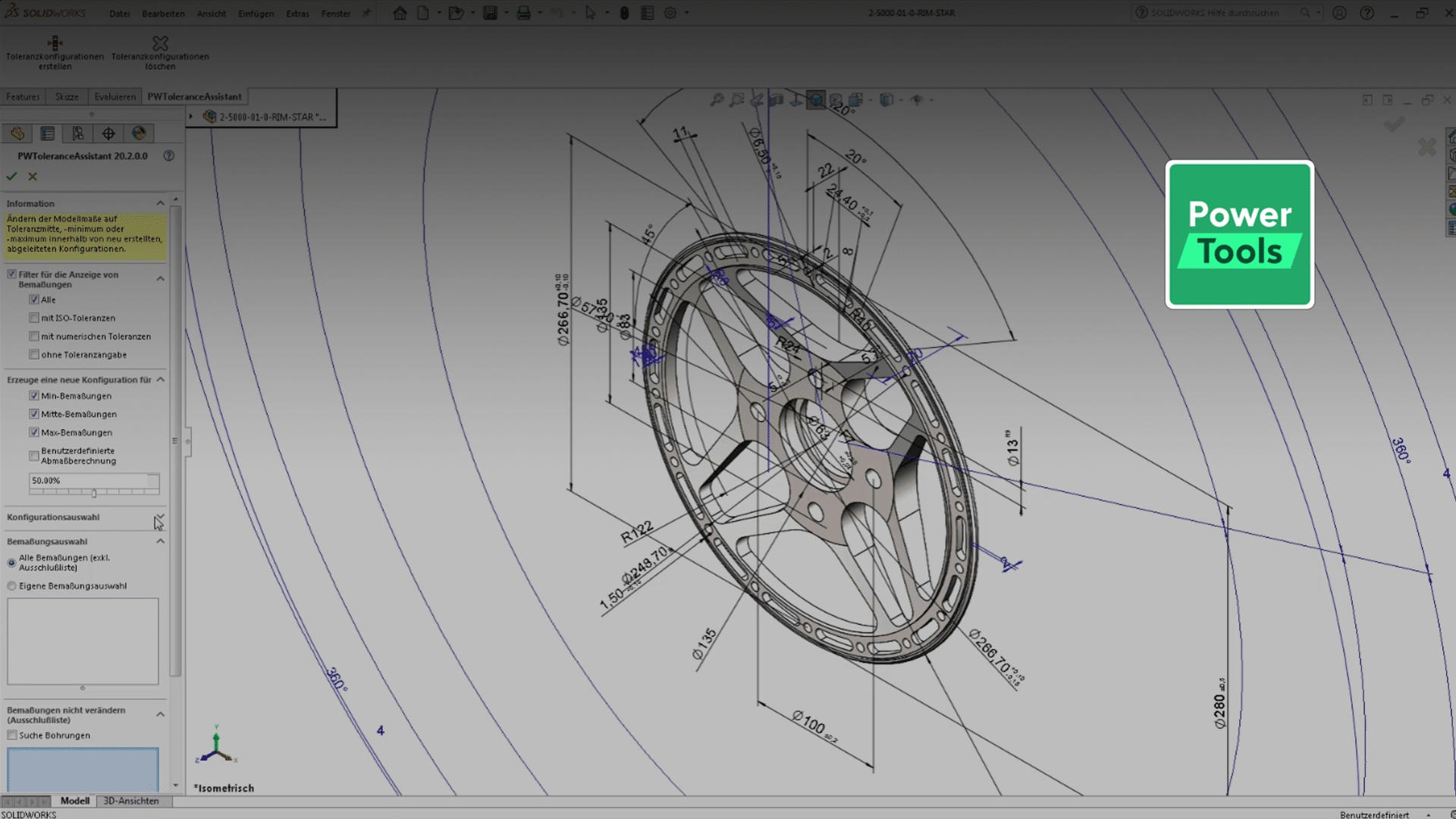
Task: Open the Bearbeiten menu
Action: coord(163,14)
